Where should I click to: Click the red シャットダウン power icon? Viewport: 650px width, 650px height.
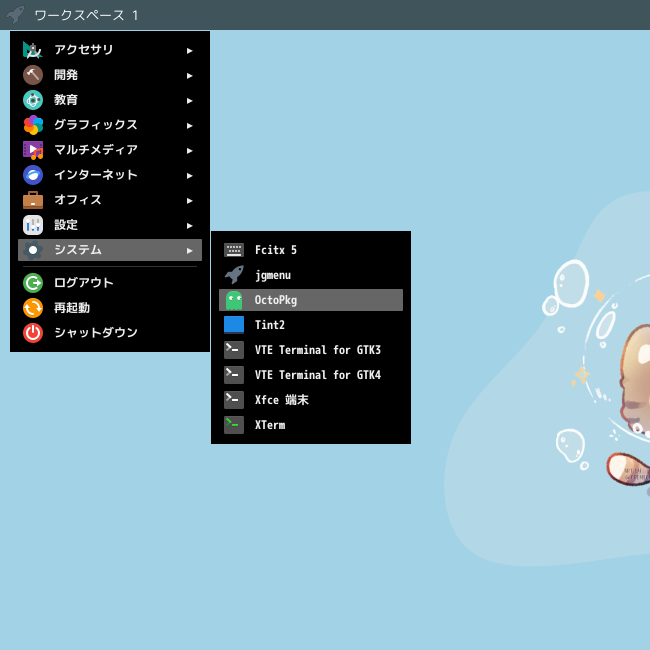click(x=33, y=333)
